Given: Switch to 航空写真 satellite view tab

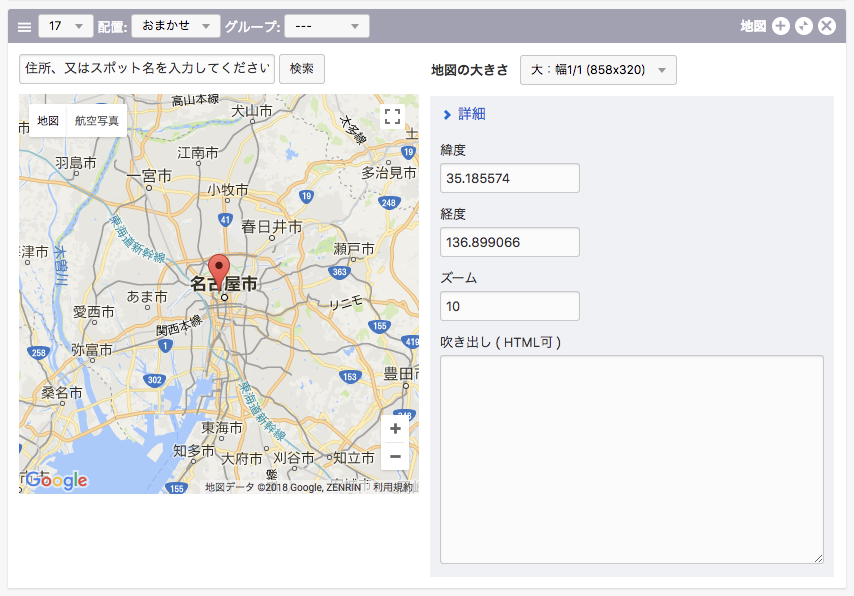Looking at the screenshot, I should coord(96,120).
